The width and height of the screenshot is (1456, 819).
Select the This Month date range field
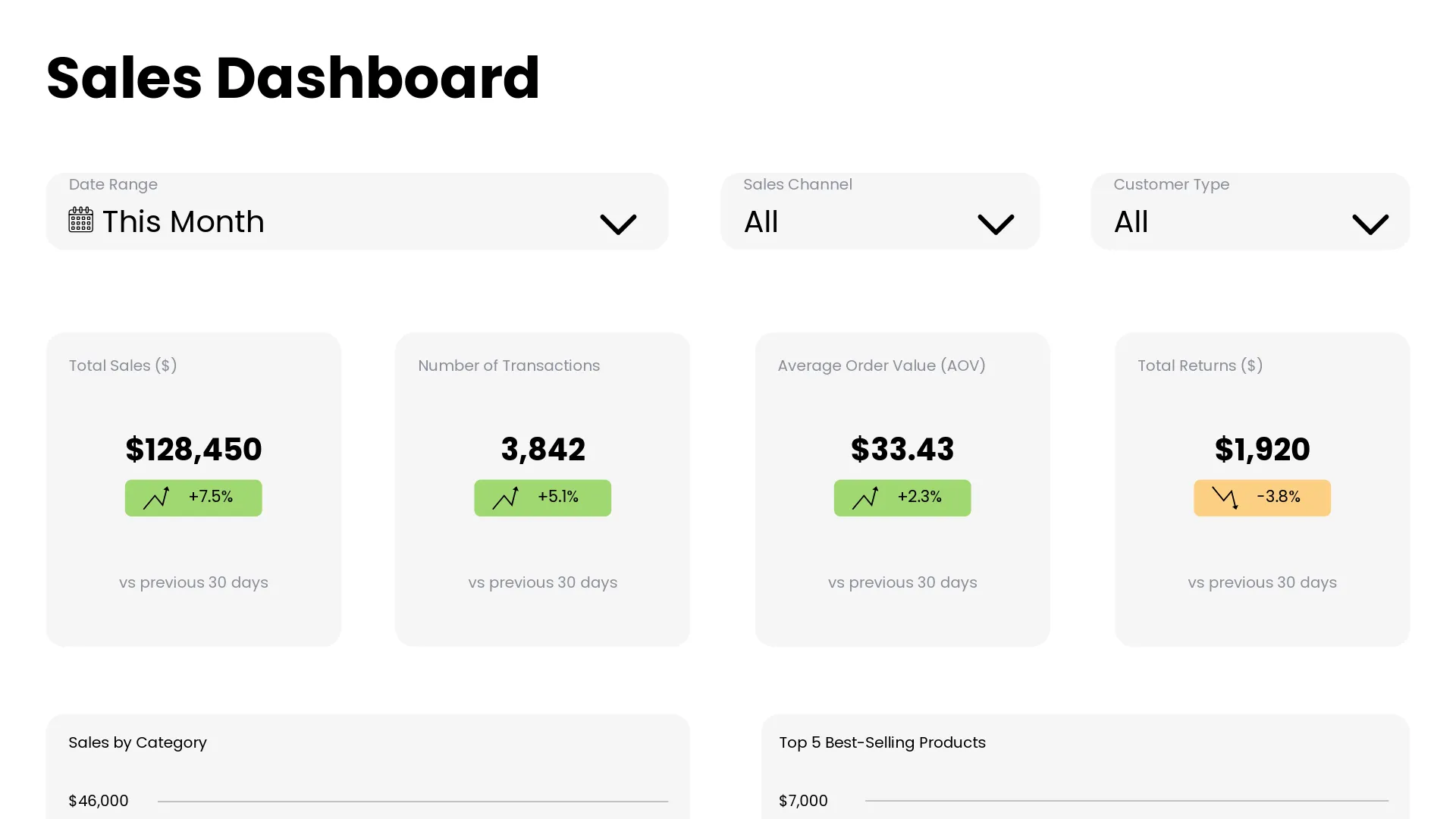coord(184,221)
